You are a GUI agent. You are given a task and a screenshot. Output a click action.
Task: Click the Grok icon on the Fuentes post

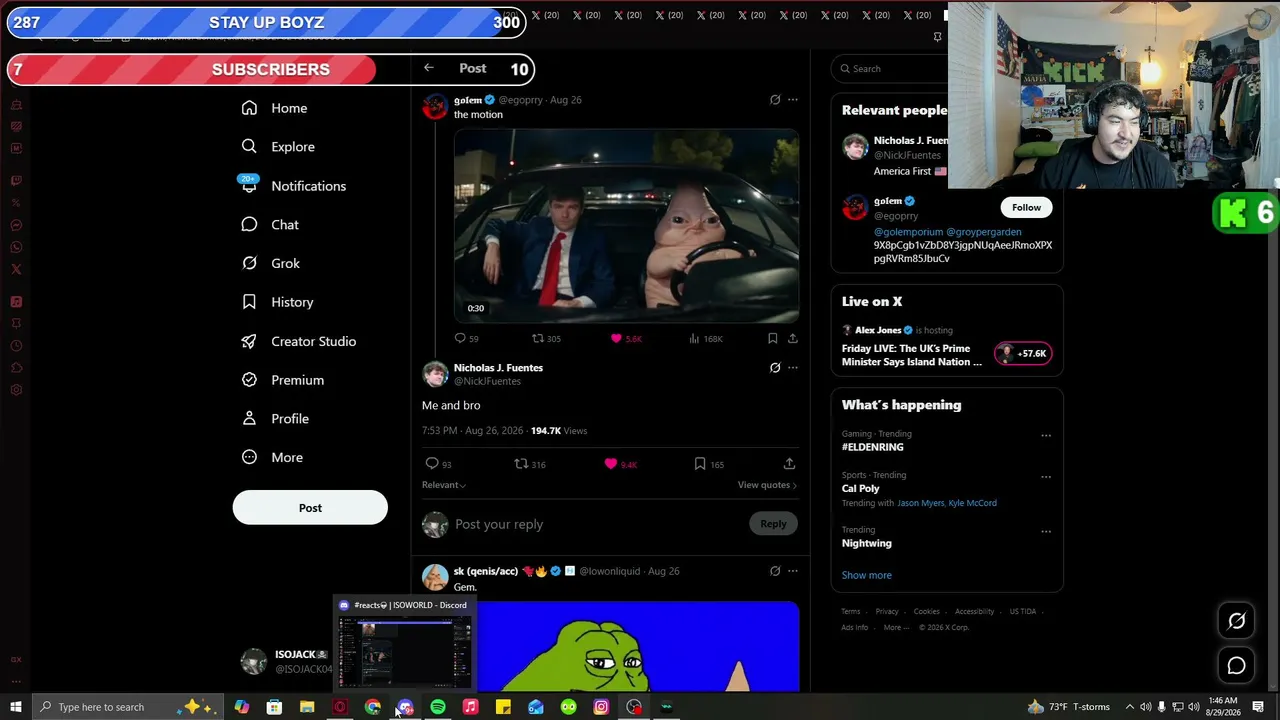(x=775, y=368)
